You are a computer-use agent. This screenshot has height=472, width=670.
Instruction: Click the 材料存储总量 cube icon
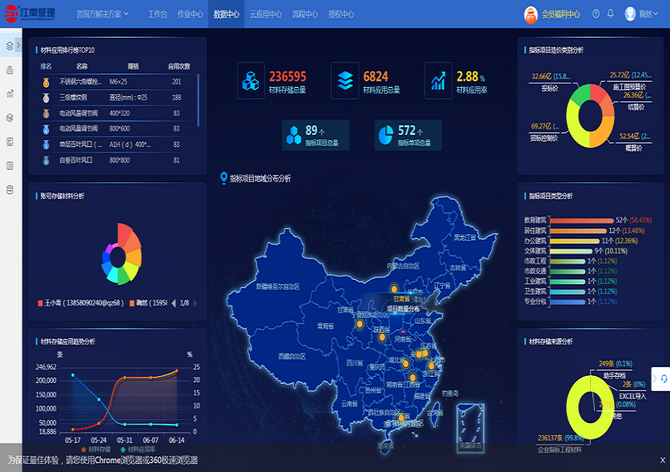tap(250, 81)
